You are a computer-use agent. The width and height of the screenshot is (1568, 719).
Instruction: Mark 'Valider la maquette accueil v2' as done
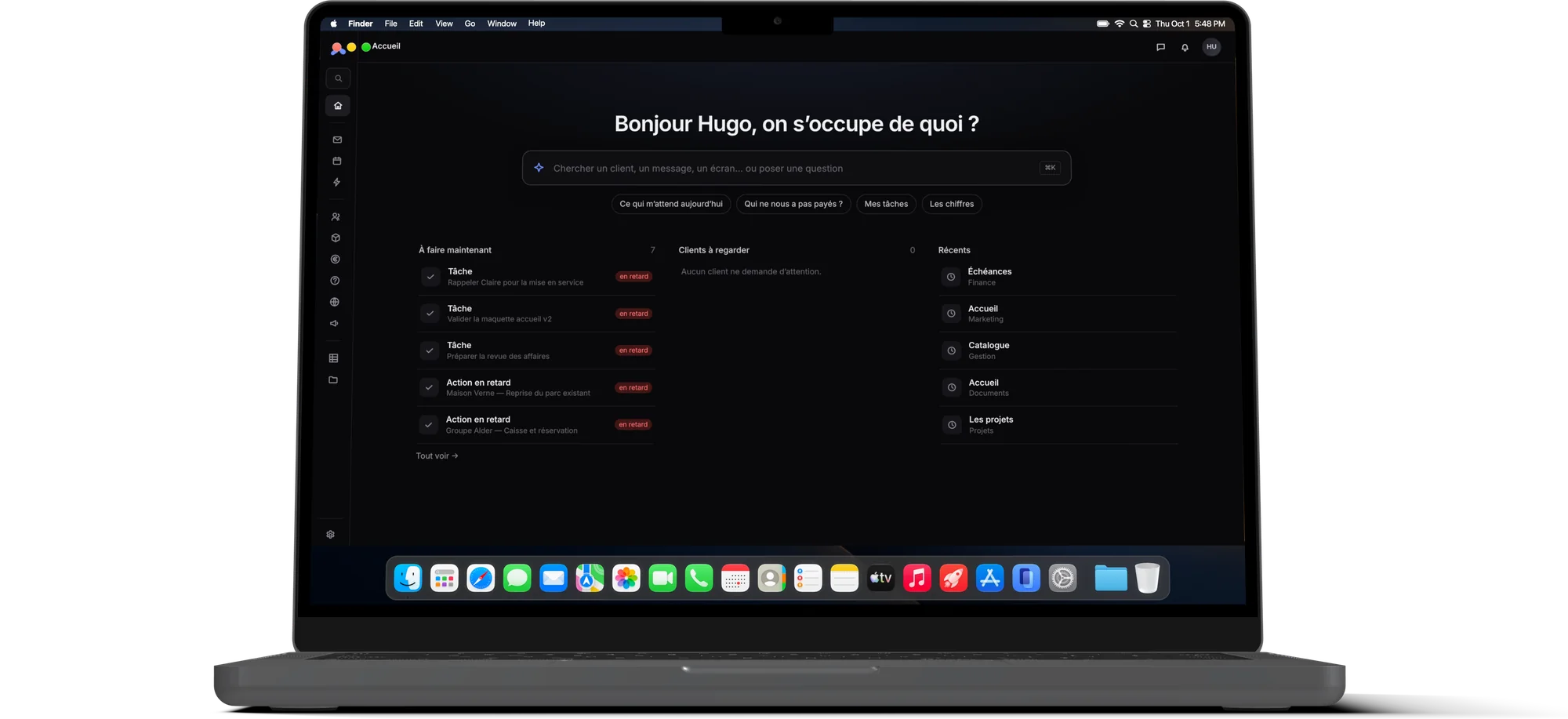click(x=430, y=314)
